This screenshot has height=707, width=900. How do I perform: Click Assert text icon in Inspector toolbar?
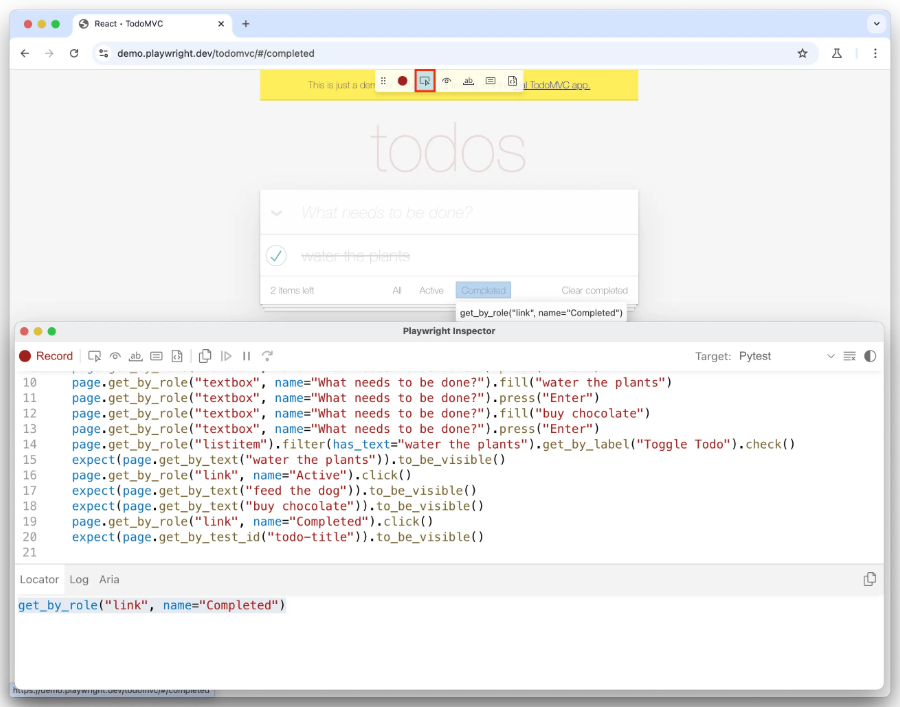coord(135,356)
